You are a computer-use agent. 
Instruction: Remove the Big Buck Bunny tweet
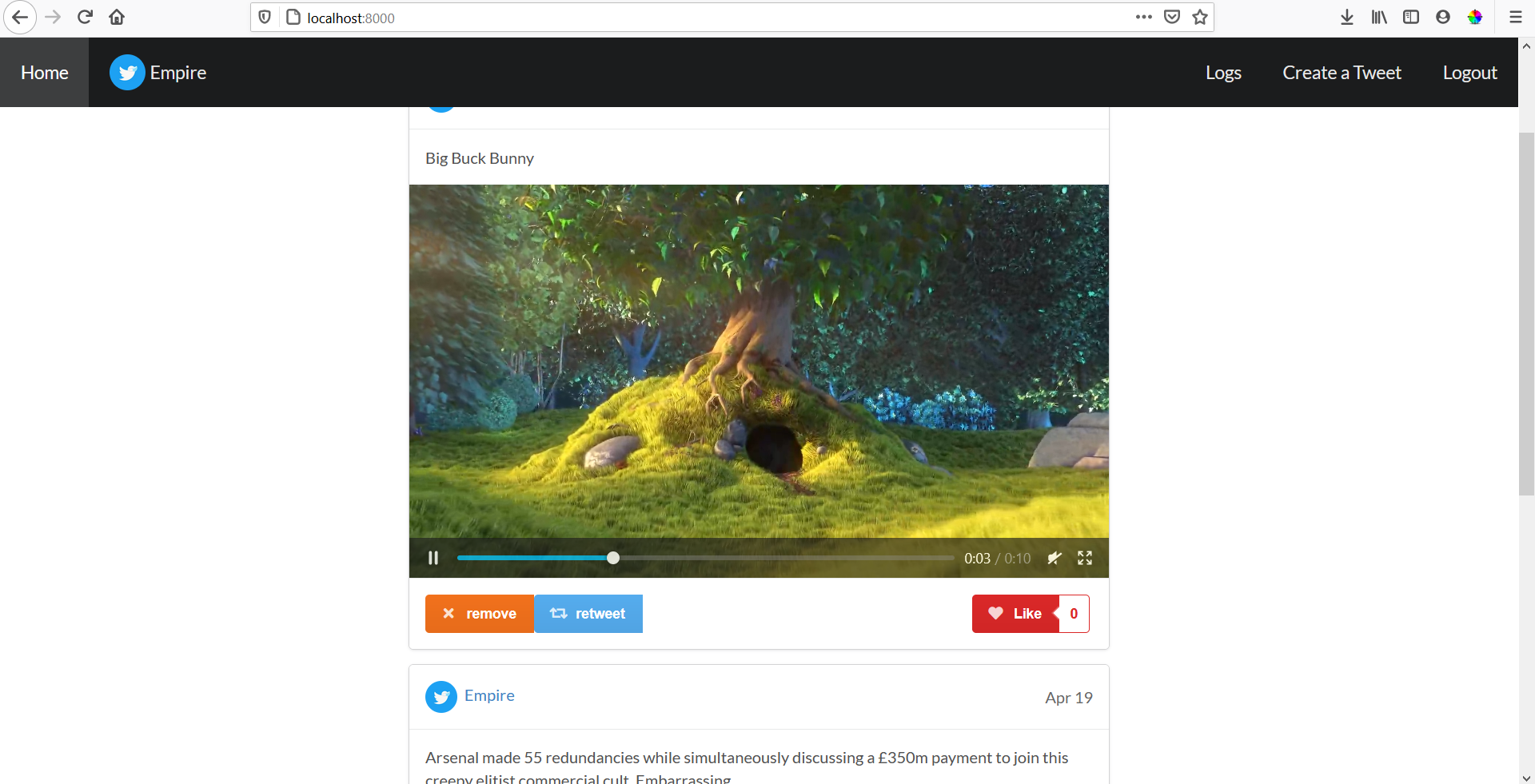pyautogui.click(x=480, y=614)
